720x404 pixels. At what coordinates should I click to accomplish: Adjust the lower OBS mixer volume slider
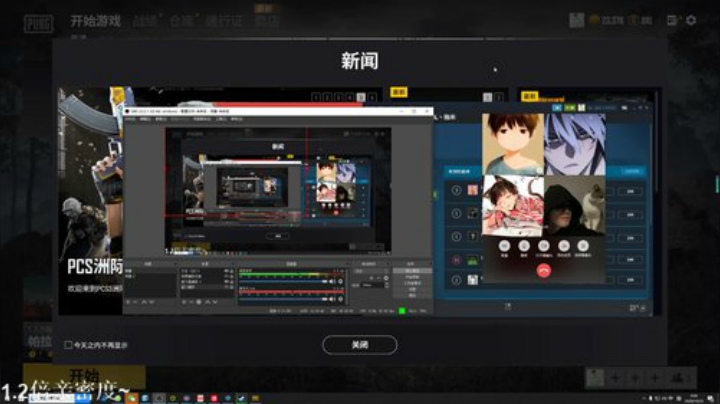(x=283, y=299)
